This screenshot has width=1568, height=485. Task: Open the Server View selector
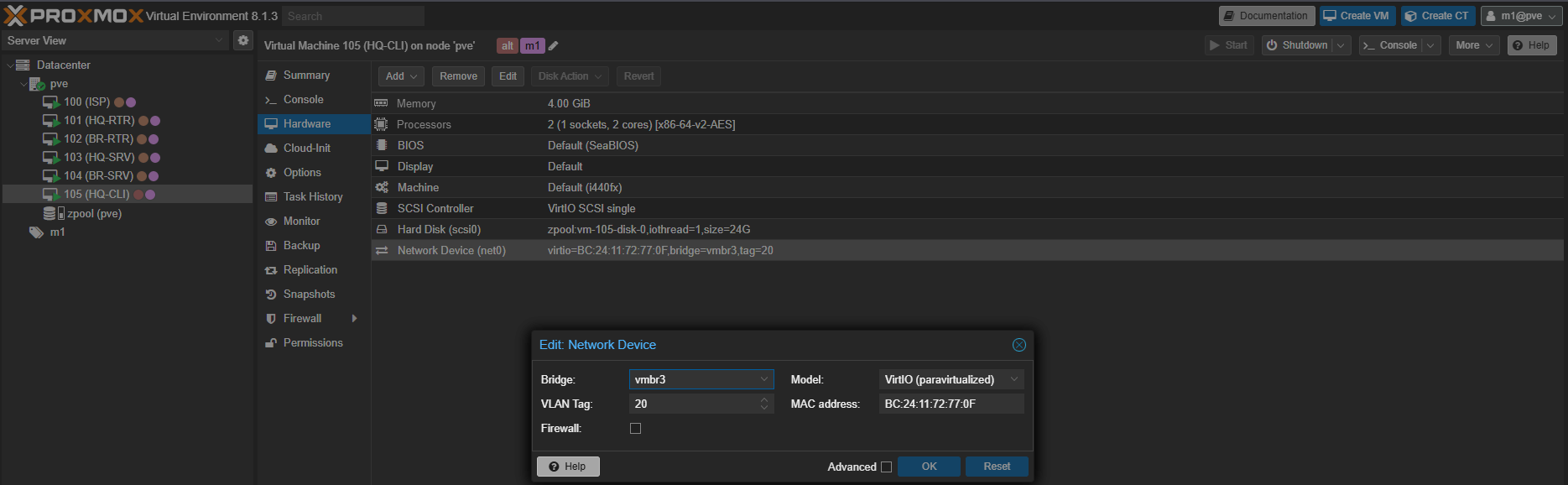click(x=115, y=40)
